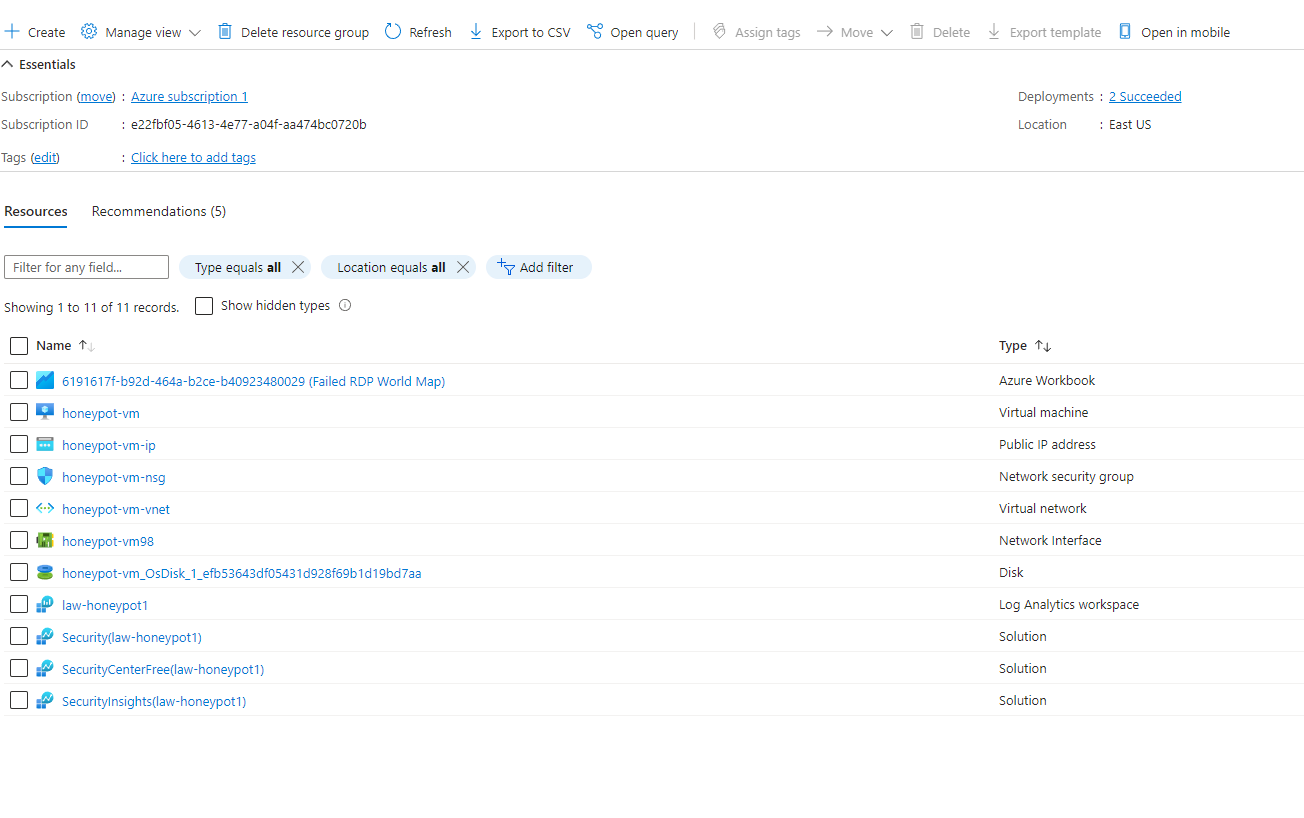Screen dimensions: 1304x818
Task: Collapse the Essentials section
Action: [x=40, y=64]
